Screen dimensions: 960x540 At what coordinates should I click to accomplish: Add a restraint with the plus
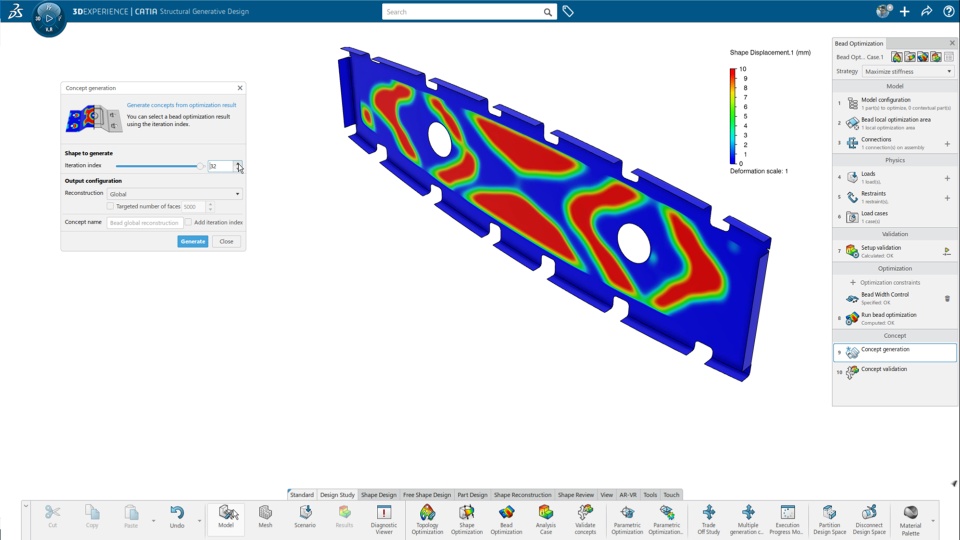pyautogui.click(x=947, y=198)
